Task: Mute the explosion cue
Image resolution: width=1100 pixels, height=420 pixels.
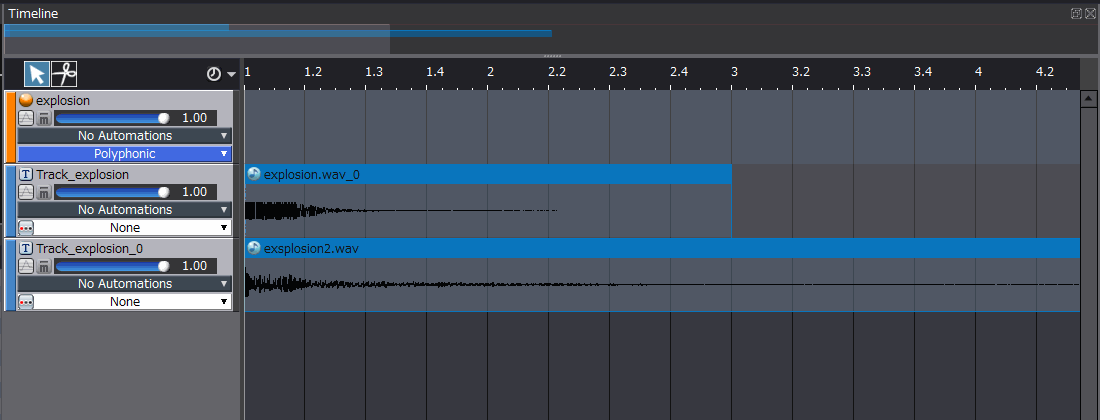Action: pos(43,118)
